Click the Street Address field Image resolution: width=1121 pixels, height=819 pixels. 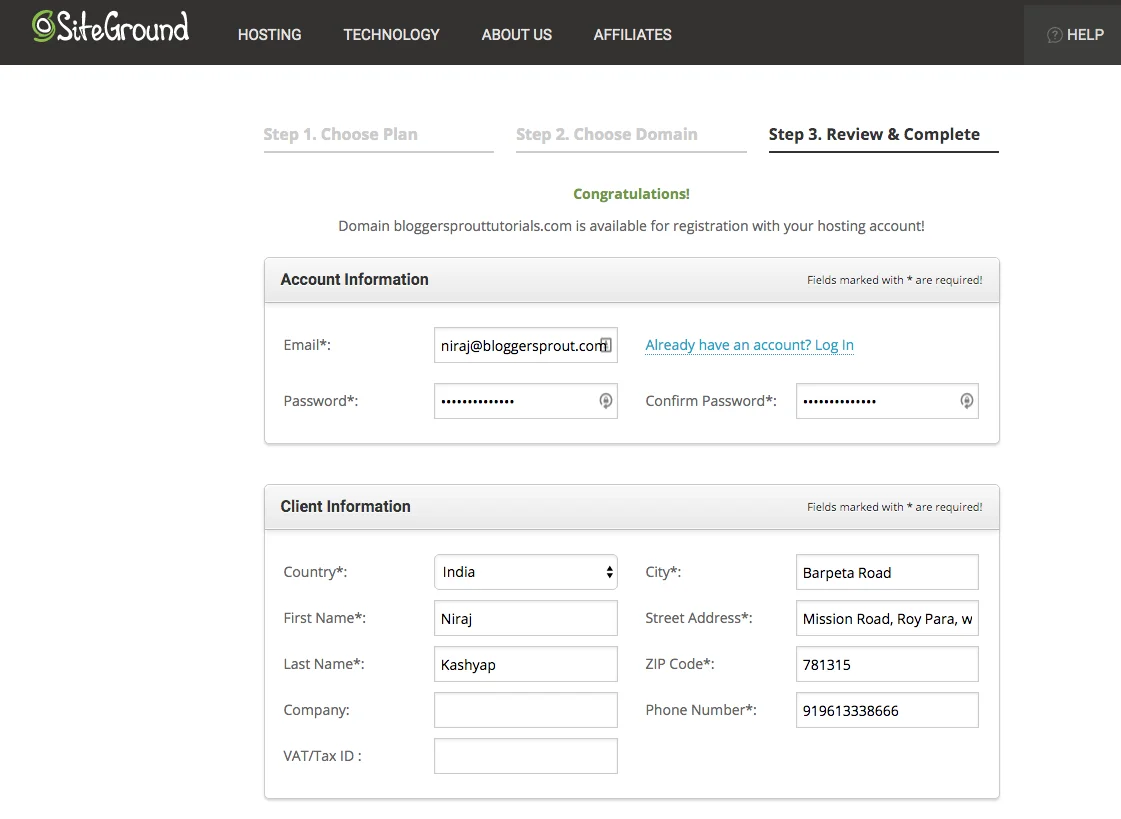886,618
